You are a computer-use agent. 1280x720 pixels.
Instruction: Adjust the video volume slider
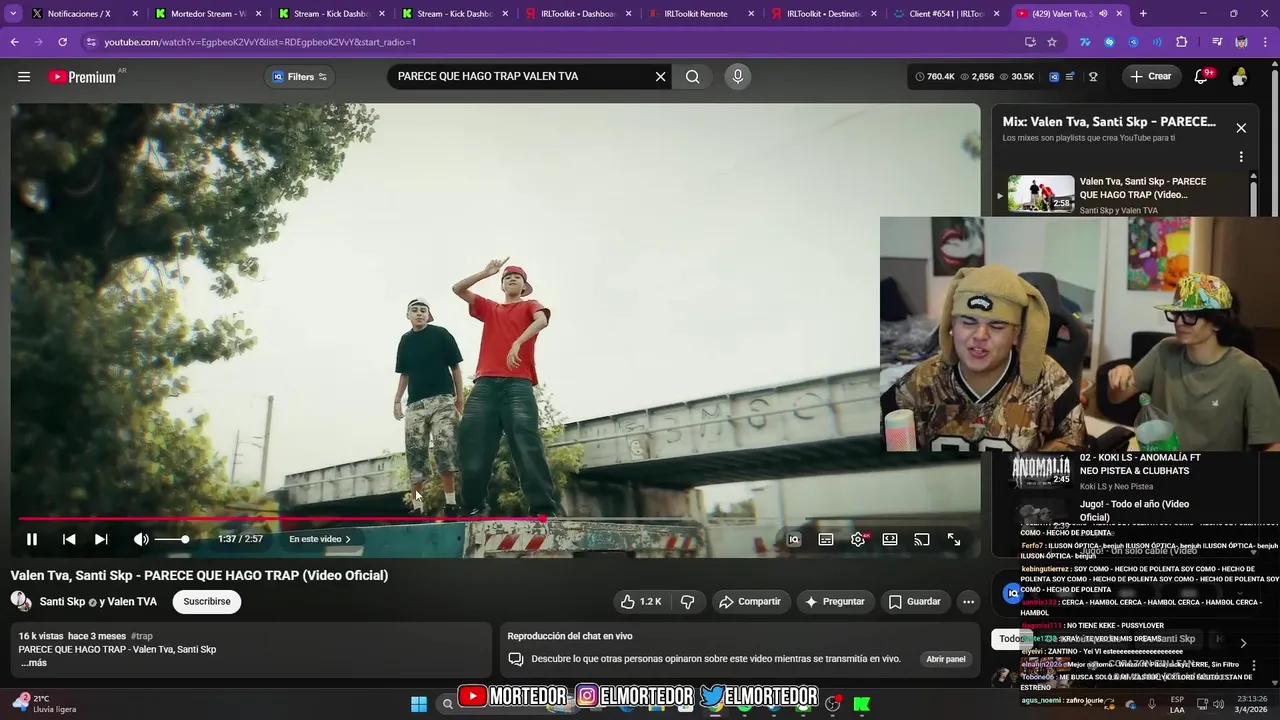click(172, 539)
